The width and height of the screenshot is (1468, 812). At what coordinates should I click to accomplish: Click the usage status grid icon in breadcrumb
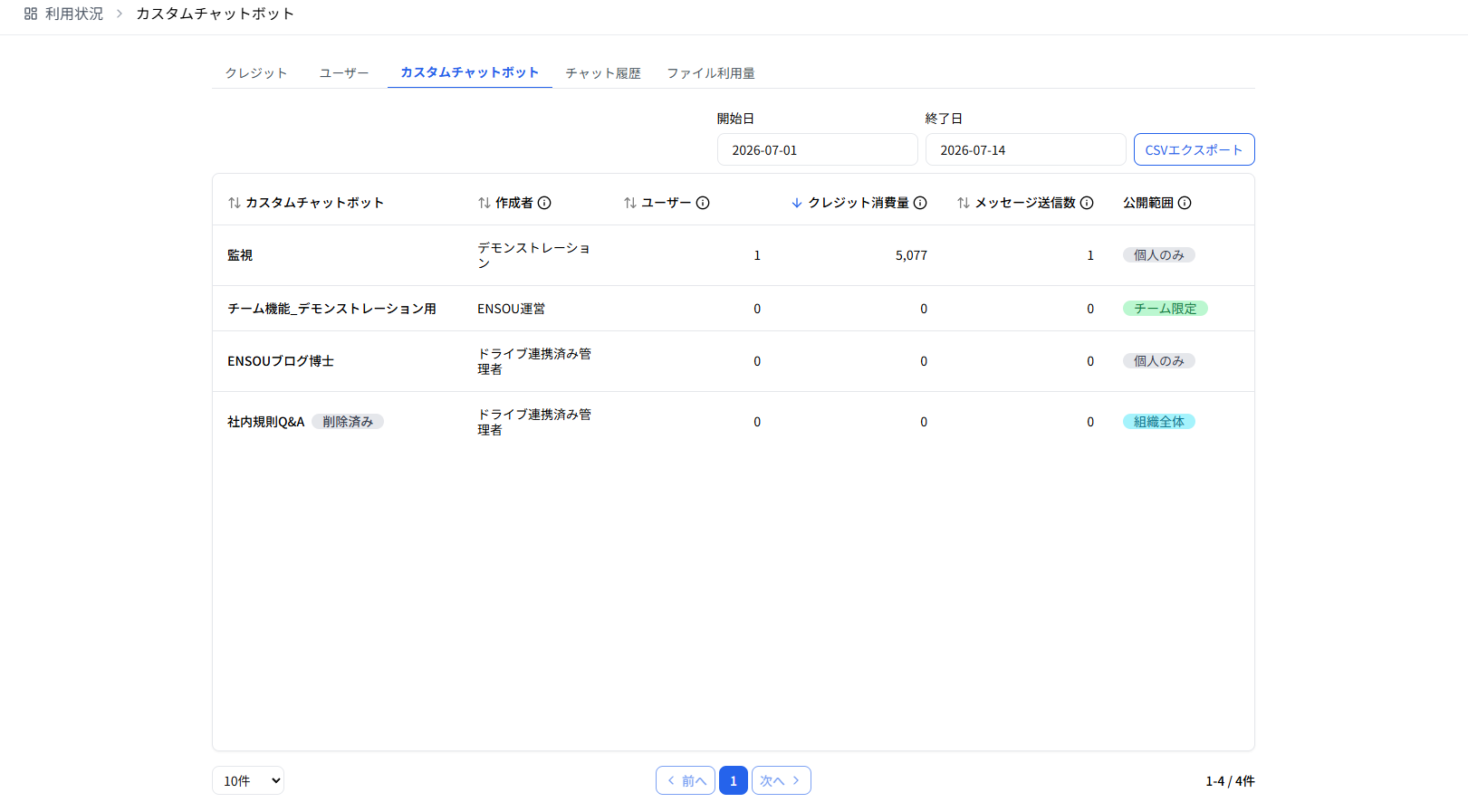[31, 14]
